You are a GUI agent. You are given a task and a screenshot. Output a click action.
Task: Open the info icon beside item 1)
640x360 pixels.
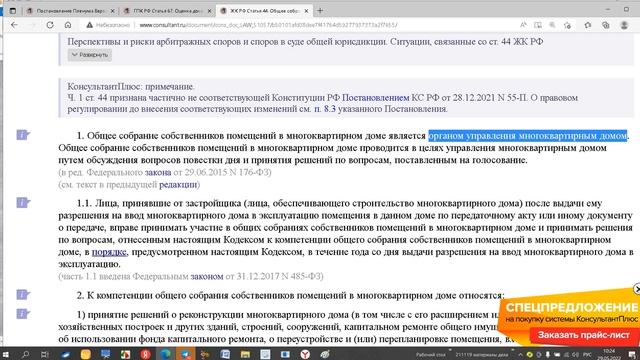[x=23, y=313]
